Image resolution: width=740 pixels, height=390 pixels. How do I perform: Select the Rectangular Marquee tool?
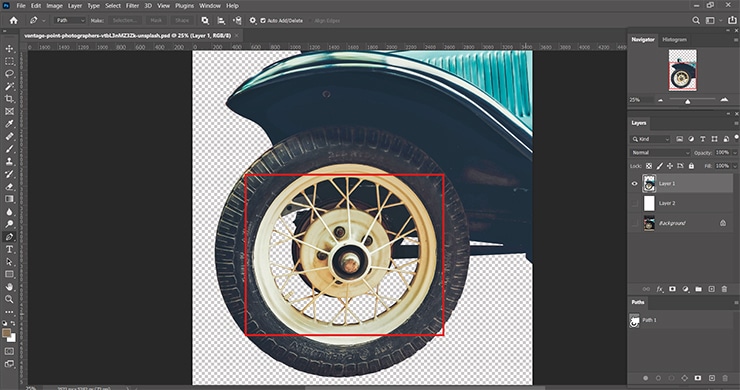(x=9, y=61)
